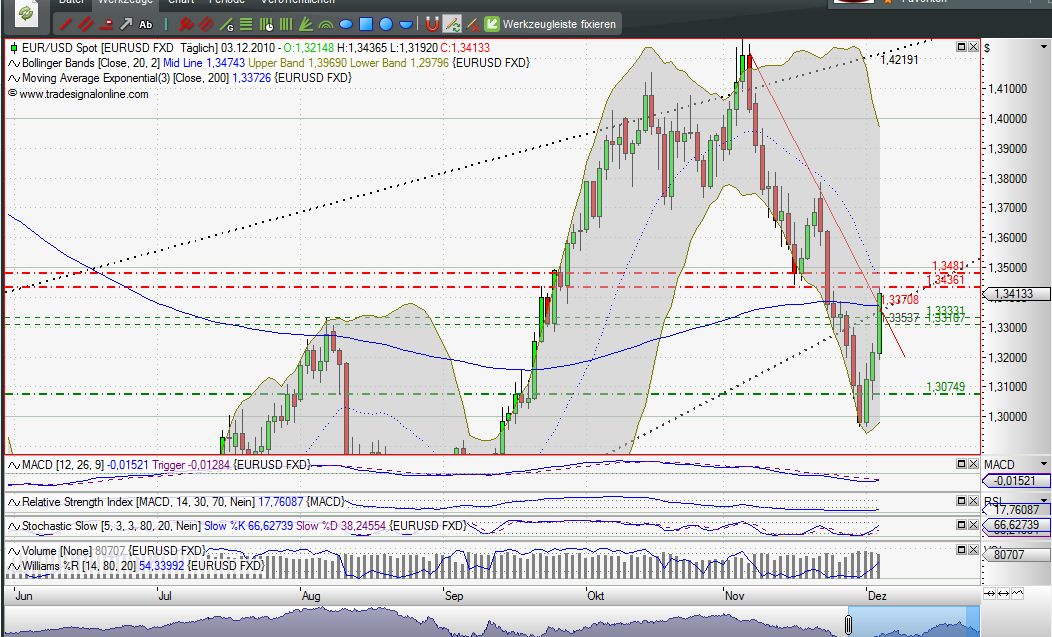Close the Stochastic Slow pane

973,525
